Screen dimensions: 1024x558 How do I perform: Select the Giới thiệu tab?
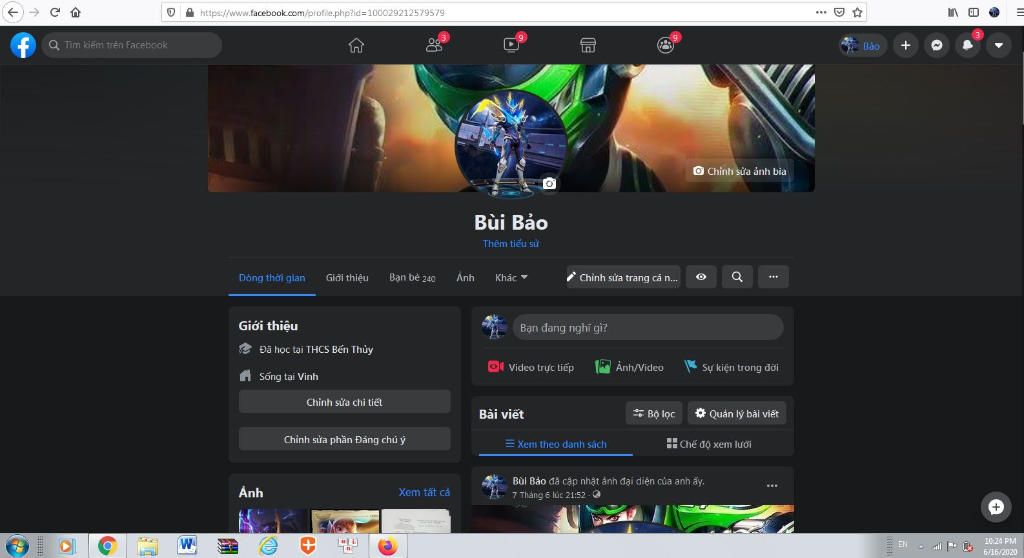coord(347,278)
